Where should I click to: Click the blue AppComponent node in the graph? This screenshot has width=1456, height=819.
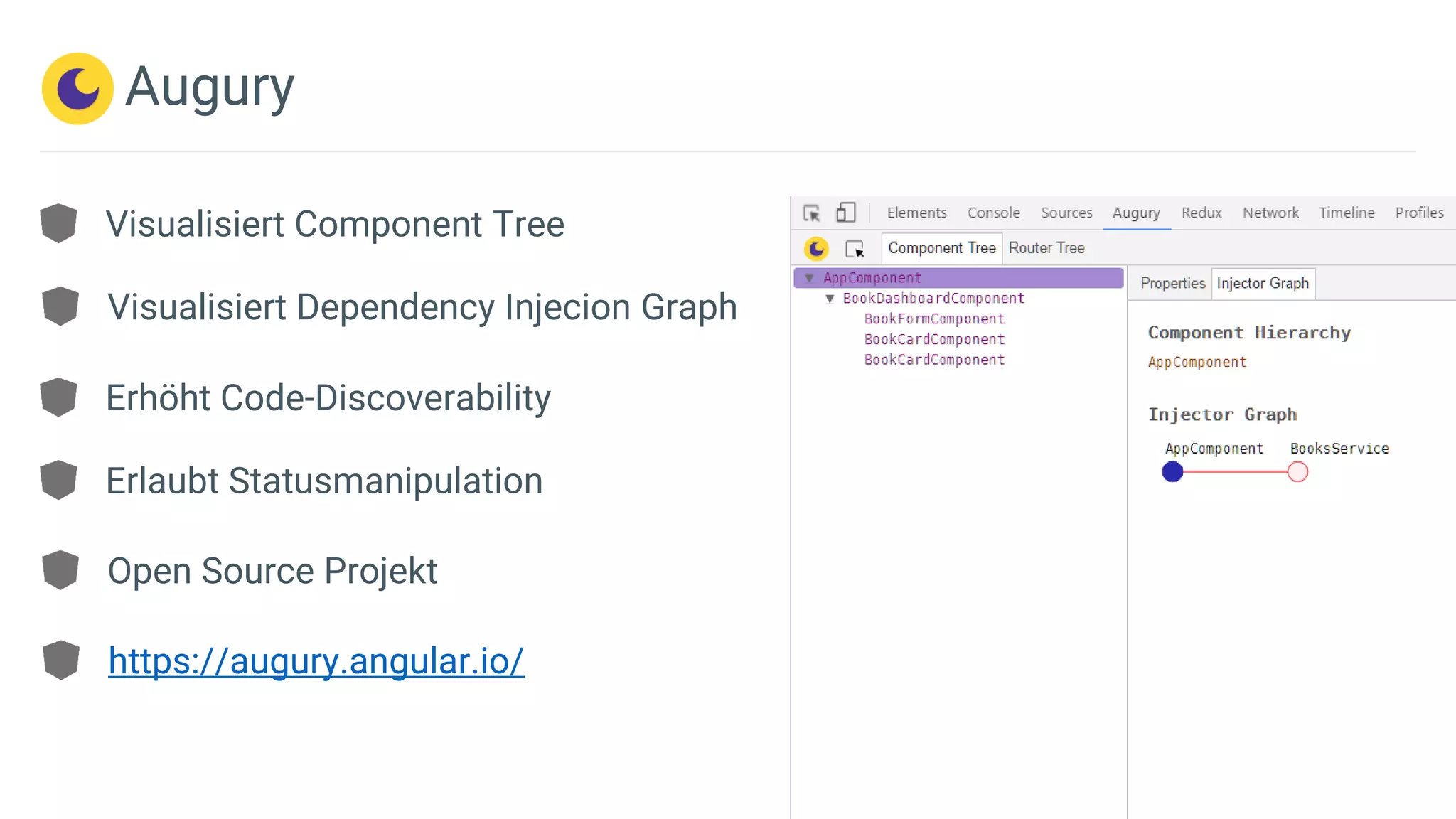(x=1172, y=471)
